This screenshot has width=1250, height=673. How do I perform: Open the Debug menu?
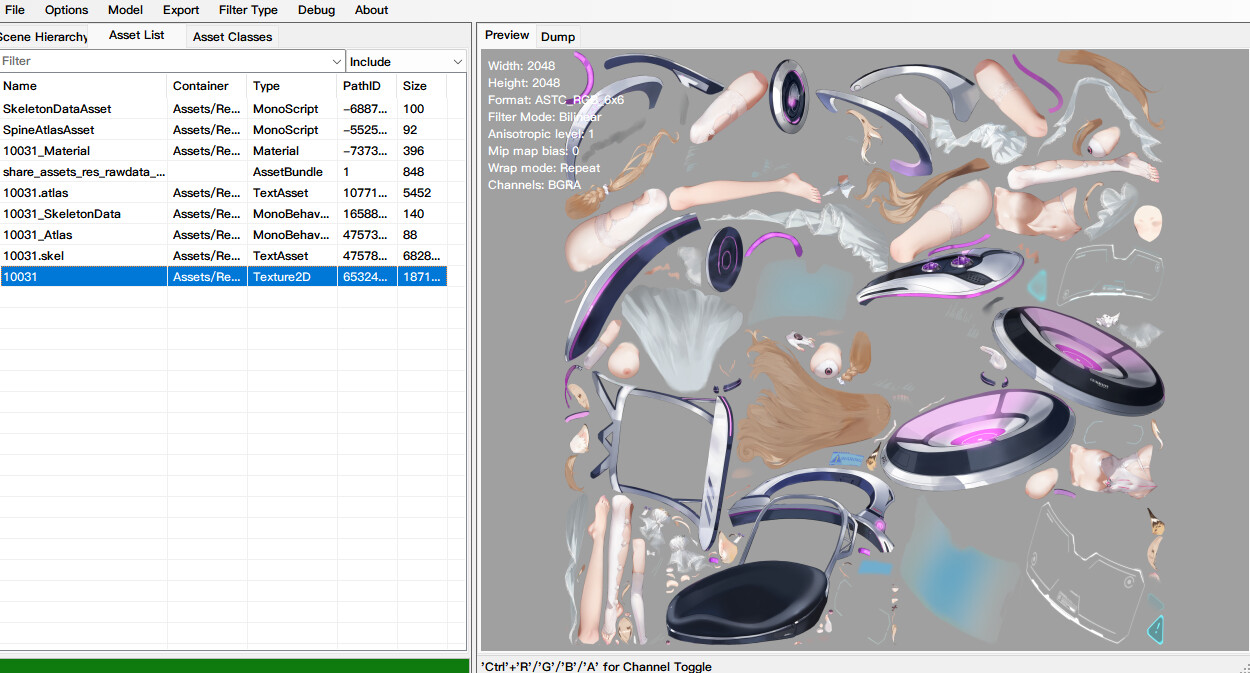[x=317, y=10]
